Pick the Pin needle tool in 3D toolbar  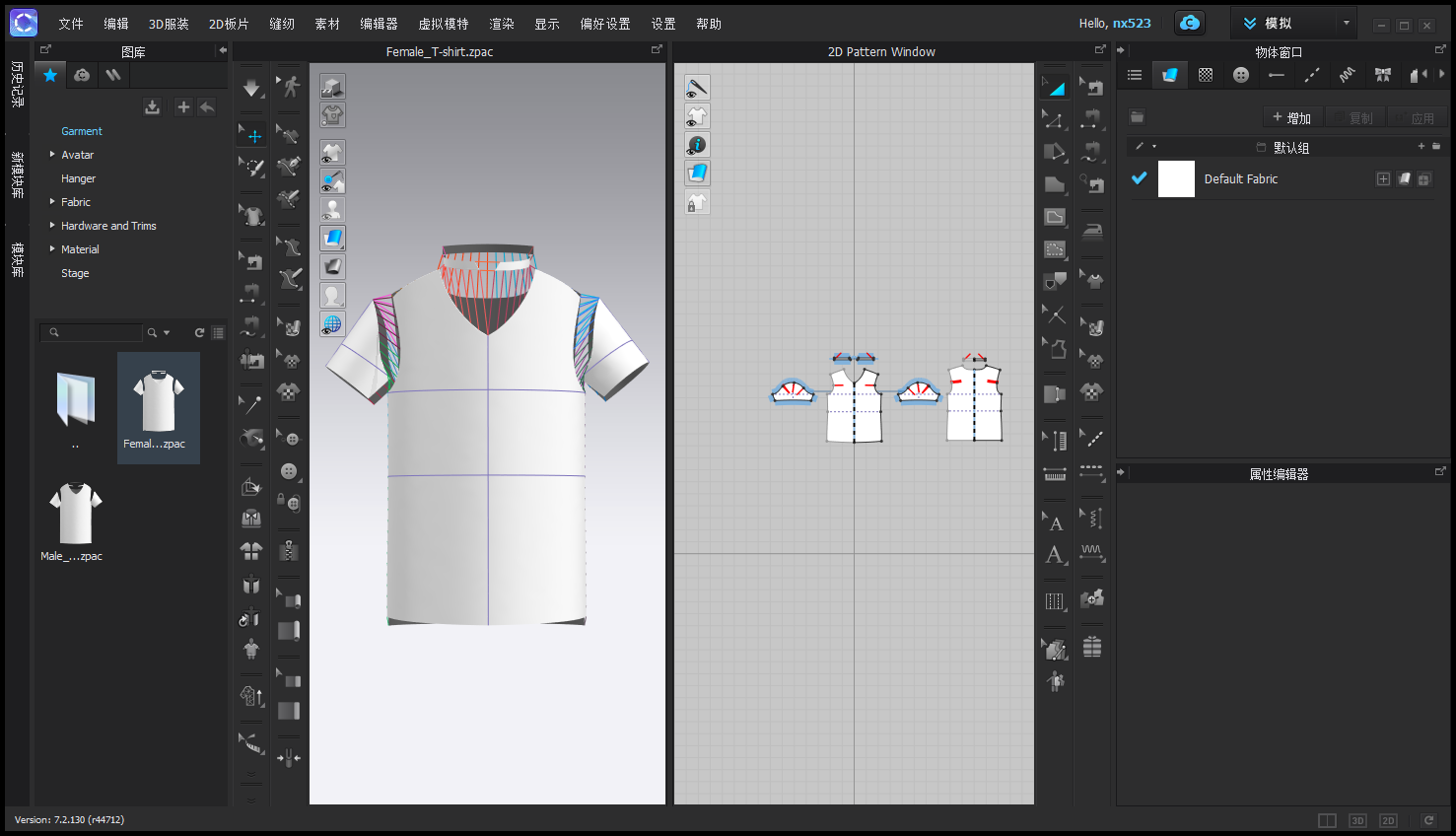[x=252, y=404]
